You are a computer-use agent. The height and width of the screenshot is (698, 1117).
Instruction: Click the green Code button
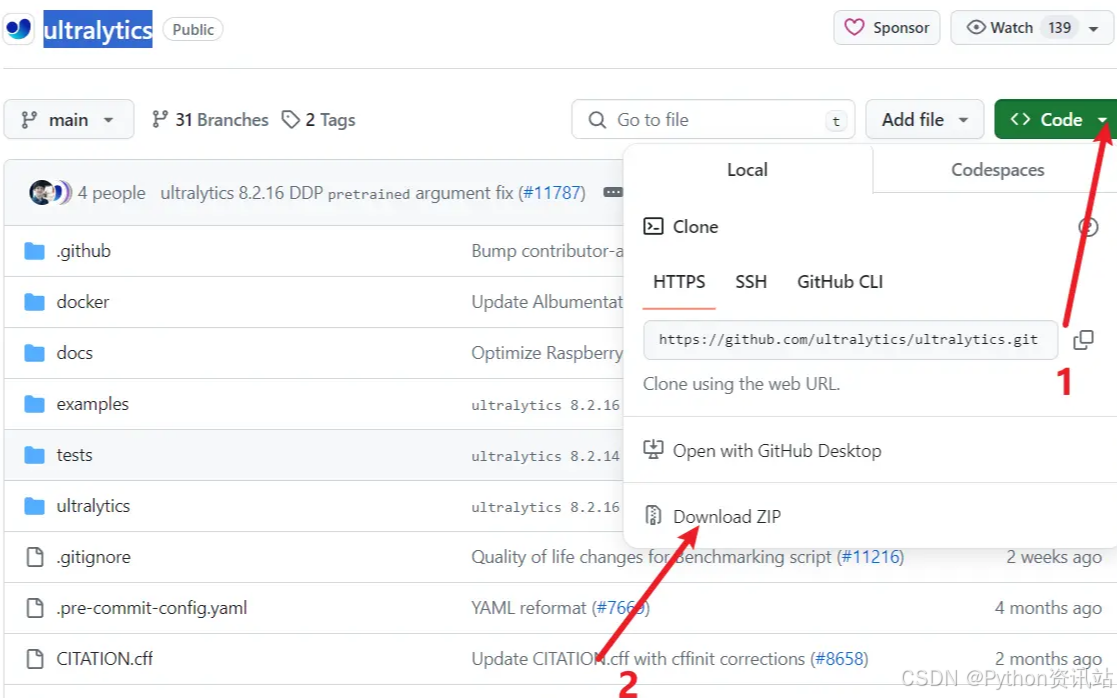point(1056,120)
